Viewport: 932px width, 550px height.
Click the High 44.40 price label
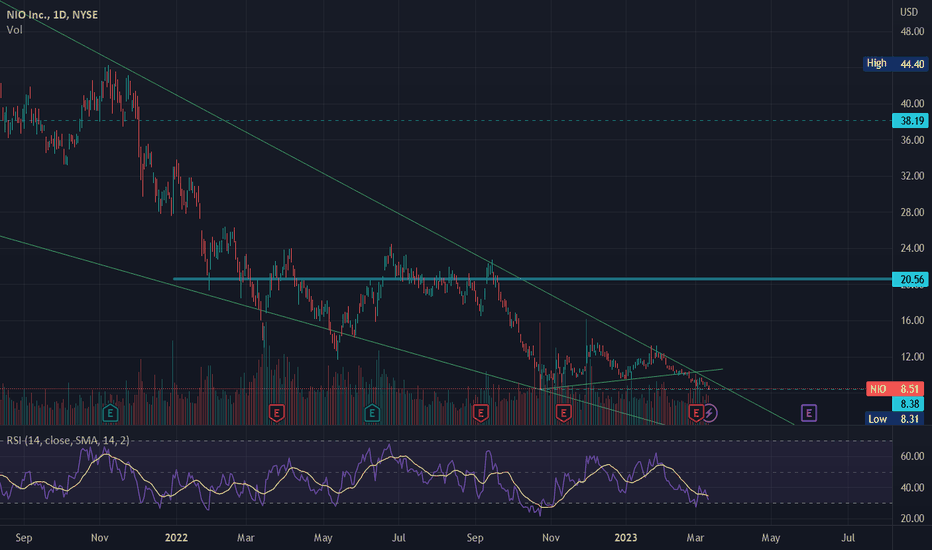tap(895, 64)
